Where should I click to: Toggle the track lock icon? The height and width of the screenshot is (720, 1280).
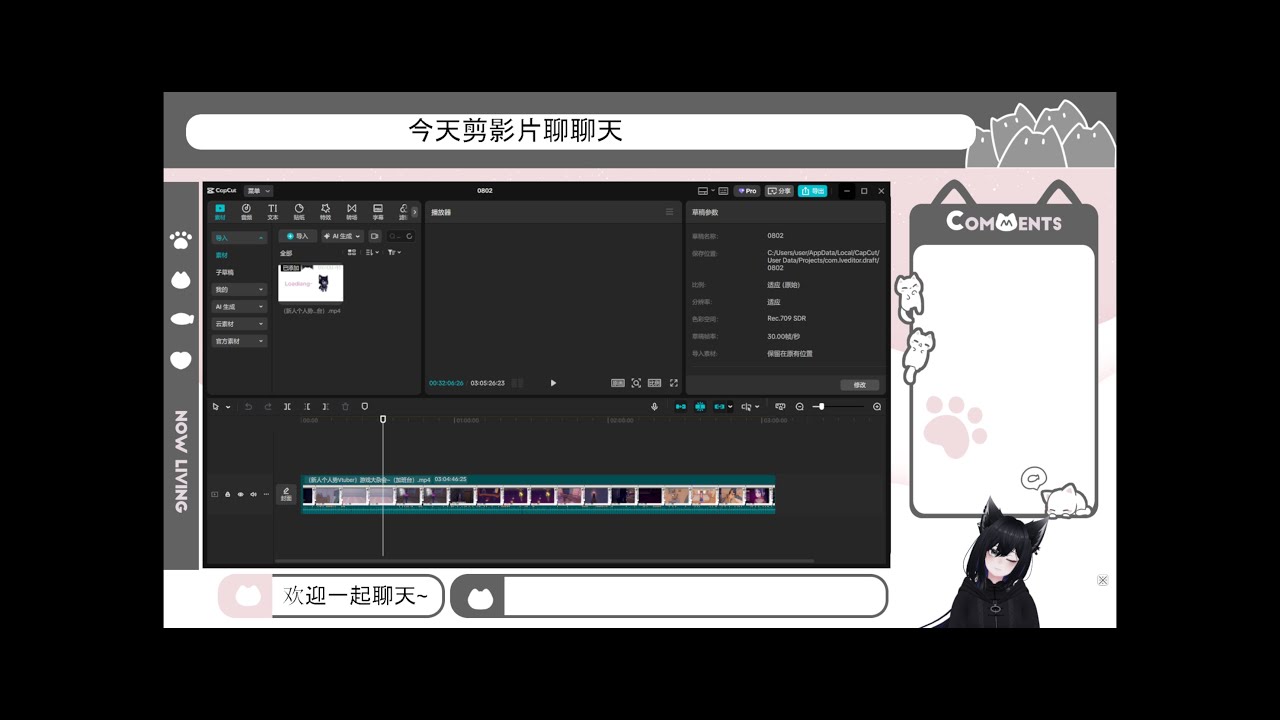(x=227, y=494)
